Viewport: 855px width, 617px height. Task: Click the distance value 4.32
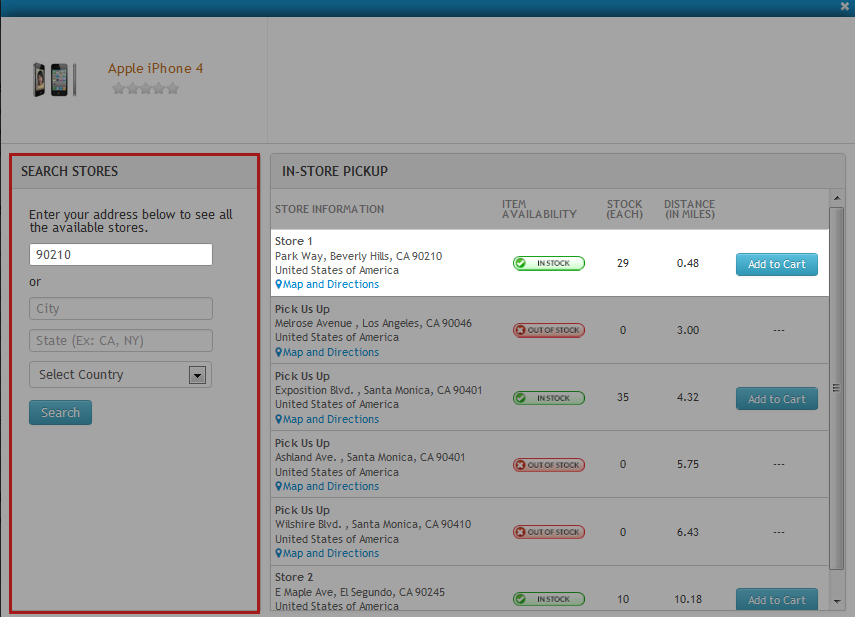coord(688,398)
